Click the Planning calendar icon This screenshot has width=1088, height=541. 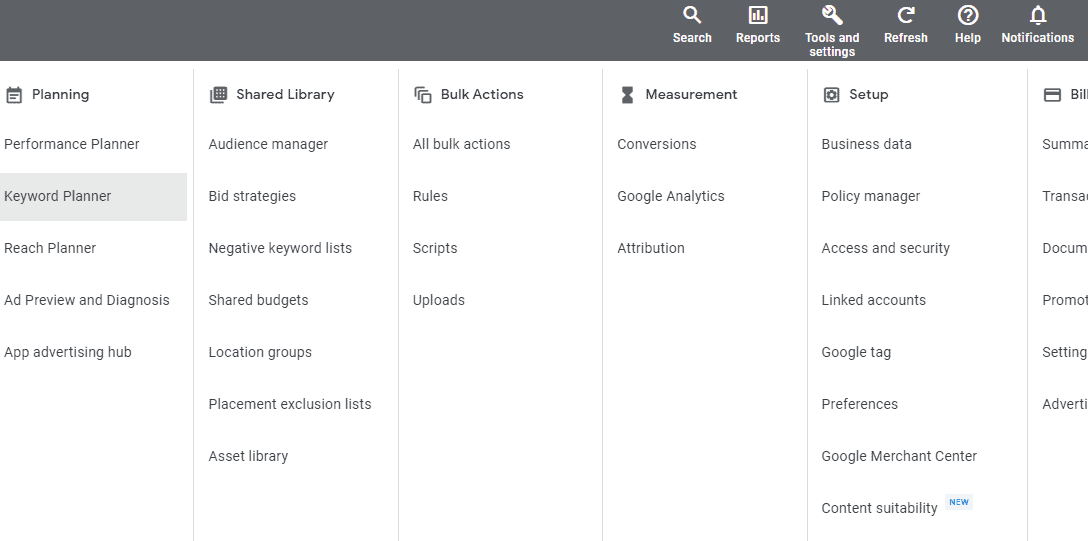14,95
